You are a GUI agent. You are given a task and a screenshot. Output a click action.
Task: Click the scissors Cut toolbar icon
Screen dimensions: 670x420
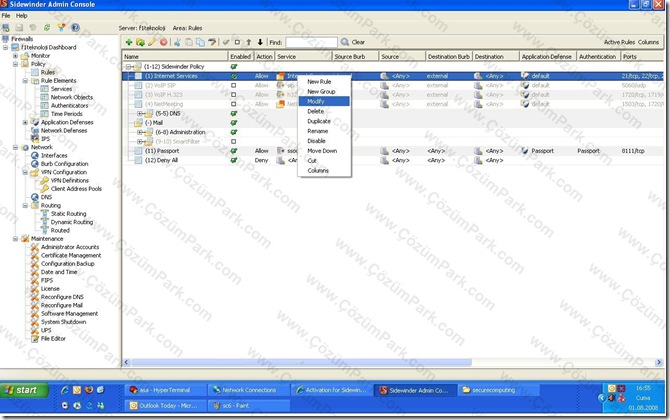(x=177, y=42)
